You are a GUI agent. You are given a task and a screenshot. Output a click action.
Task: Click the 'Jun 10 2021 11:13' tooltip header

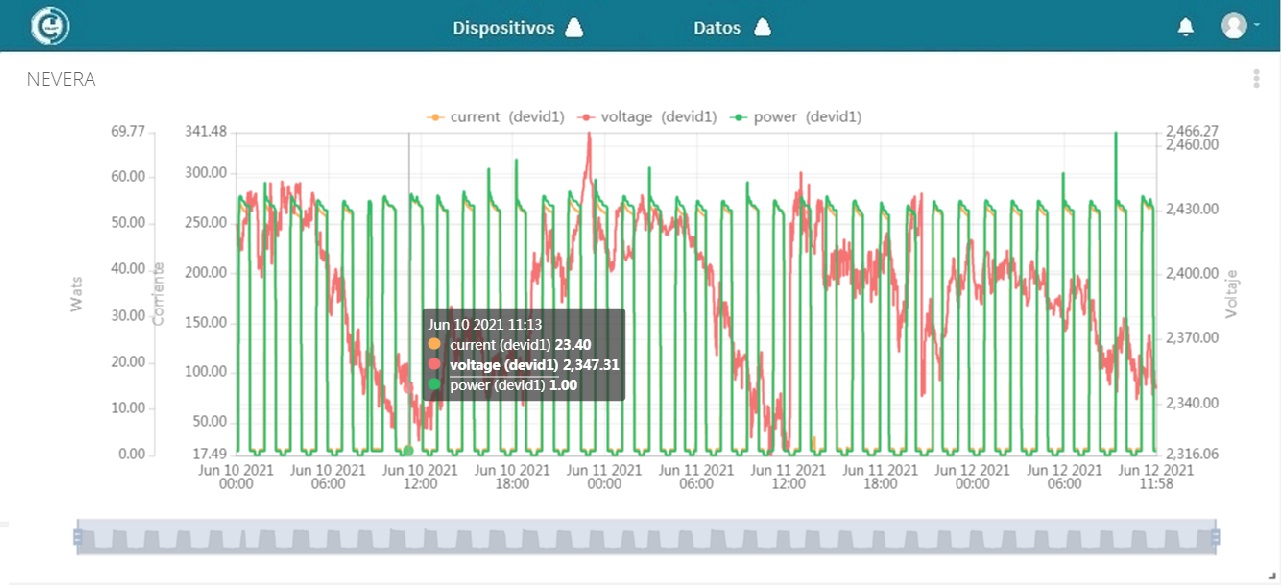click(485, 324)
